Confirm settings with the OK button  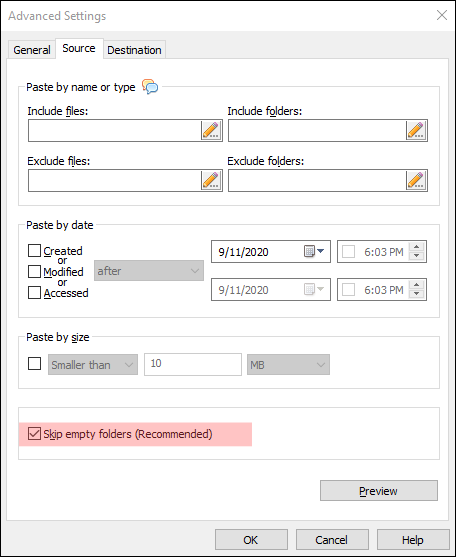pyautogui.click(x=251, y=540)
